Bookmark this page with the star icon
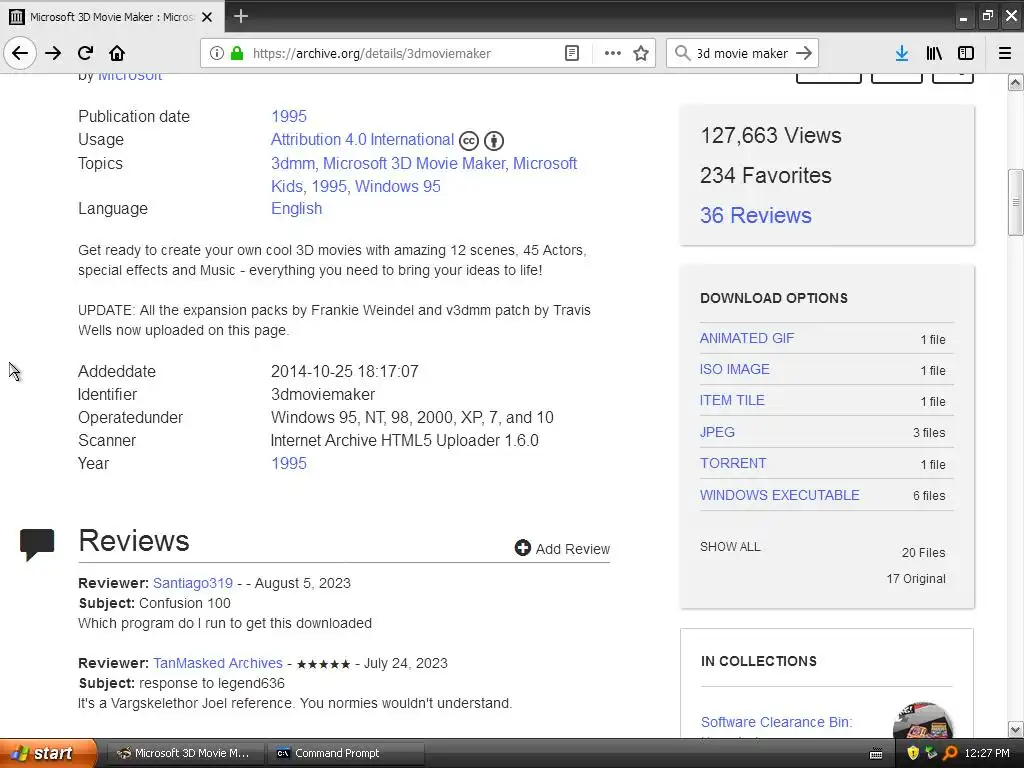 641,53
